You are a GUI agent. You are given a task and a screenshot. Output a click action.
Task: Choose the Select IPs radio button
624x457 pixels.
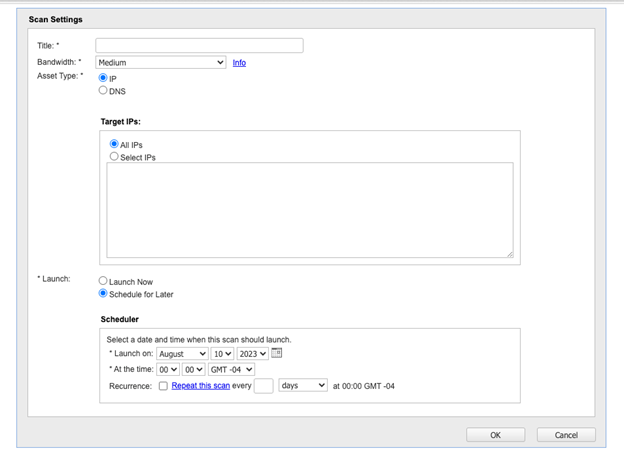point(114,157)
